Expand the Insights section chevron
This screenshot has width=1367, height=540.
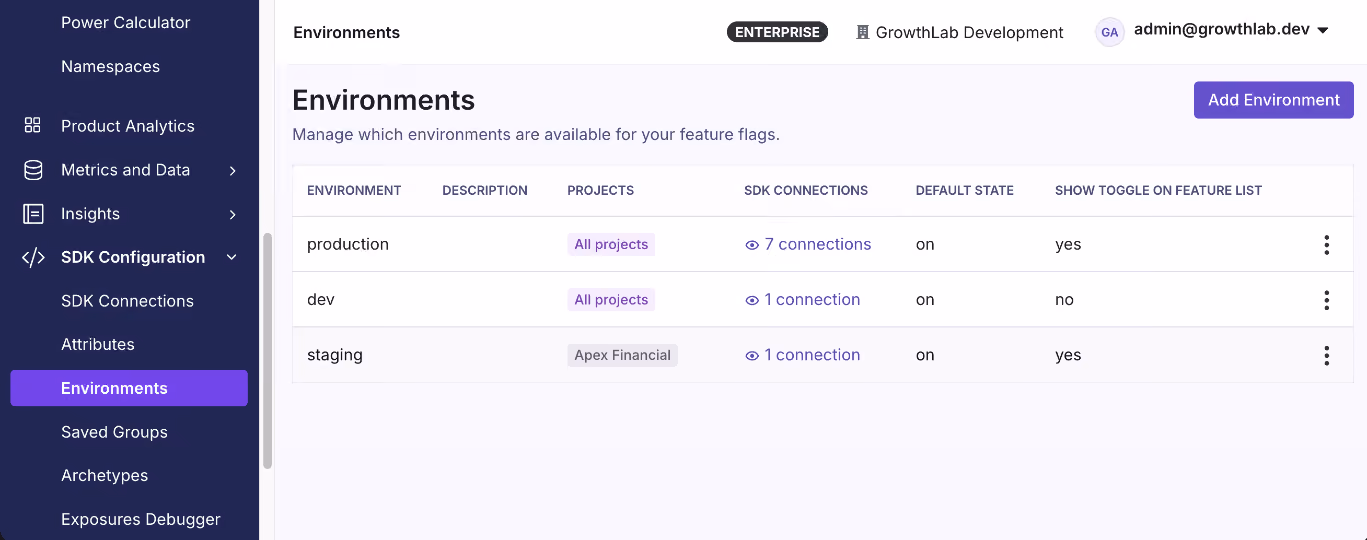[232, 214]
